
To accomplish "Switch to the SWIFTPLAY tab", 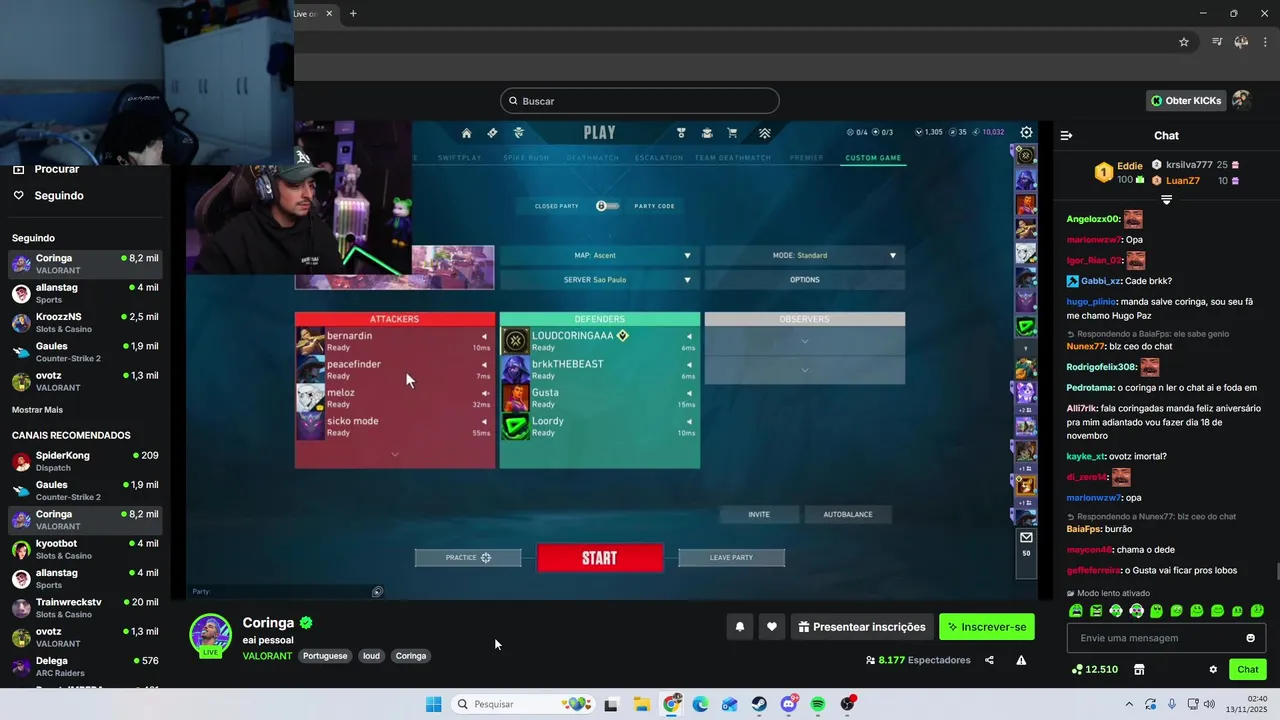I will coord(459,158).
